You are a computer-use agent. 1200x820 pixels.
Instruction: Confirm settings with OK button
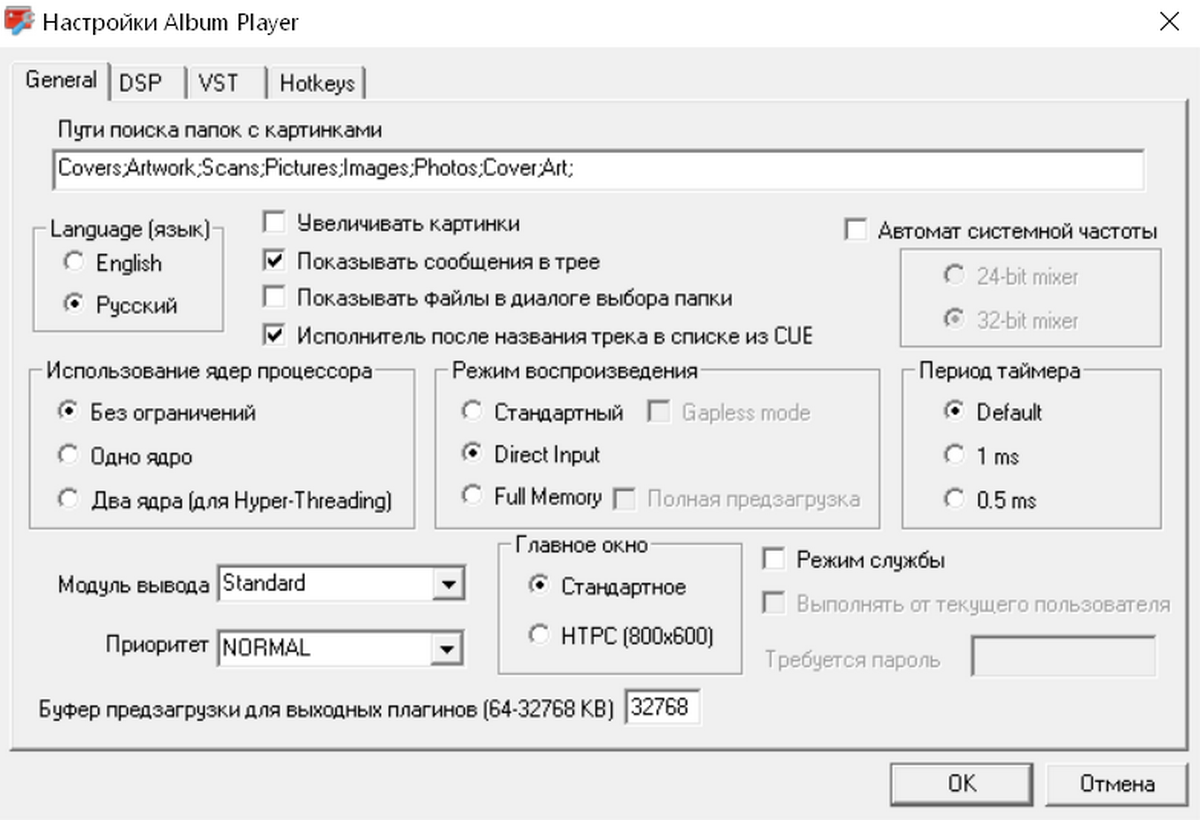point(963,784)
